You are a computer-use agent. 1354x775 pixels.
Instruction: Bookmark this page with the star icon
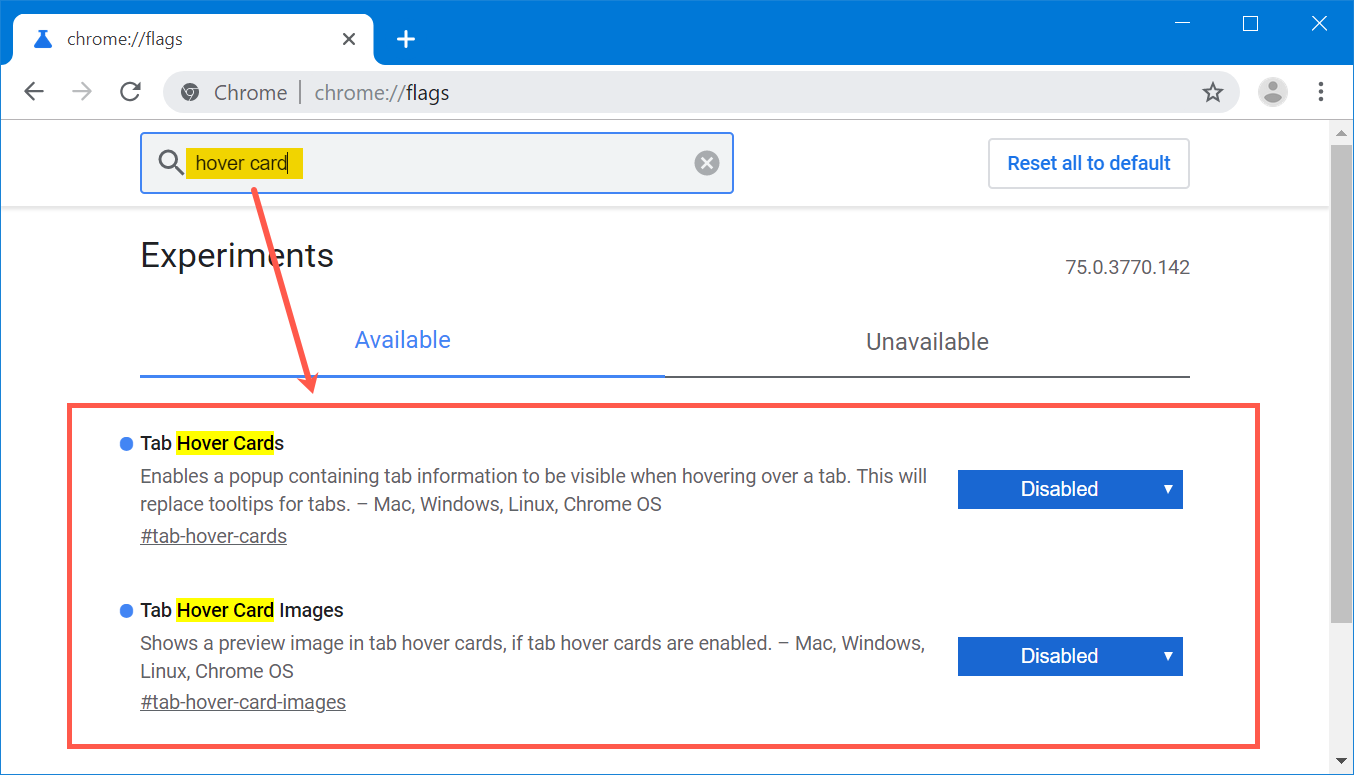click(1212, 93)
